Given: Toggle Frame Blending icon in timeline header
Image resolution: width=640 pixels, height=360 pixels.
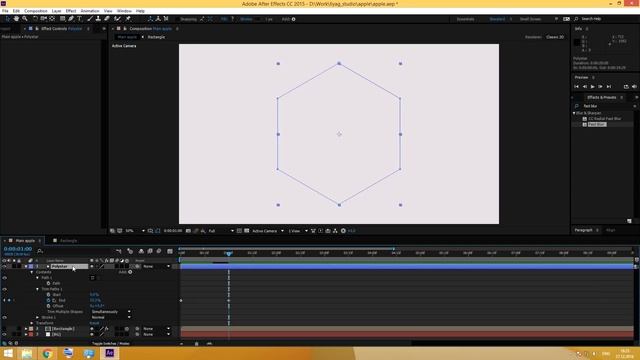Looking at the screenshot, I should pos(150,251).
